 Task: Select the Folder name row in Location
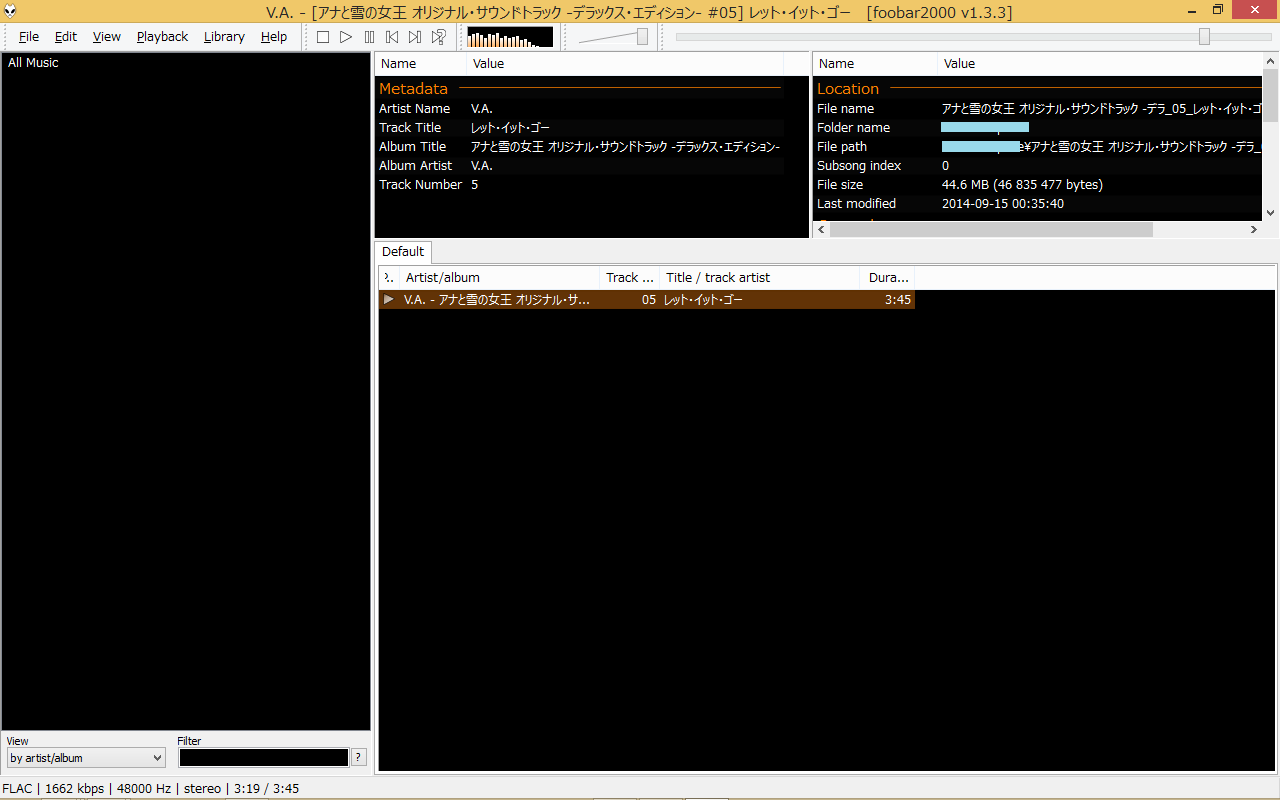click(1038, 128)
